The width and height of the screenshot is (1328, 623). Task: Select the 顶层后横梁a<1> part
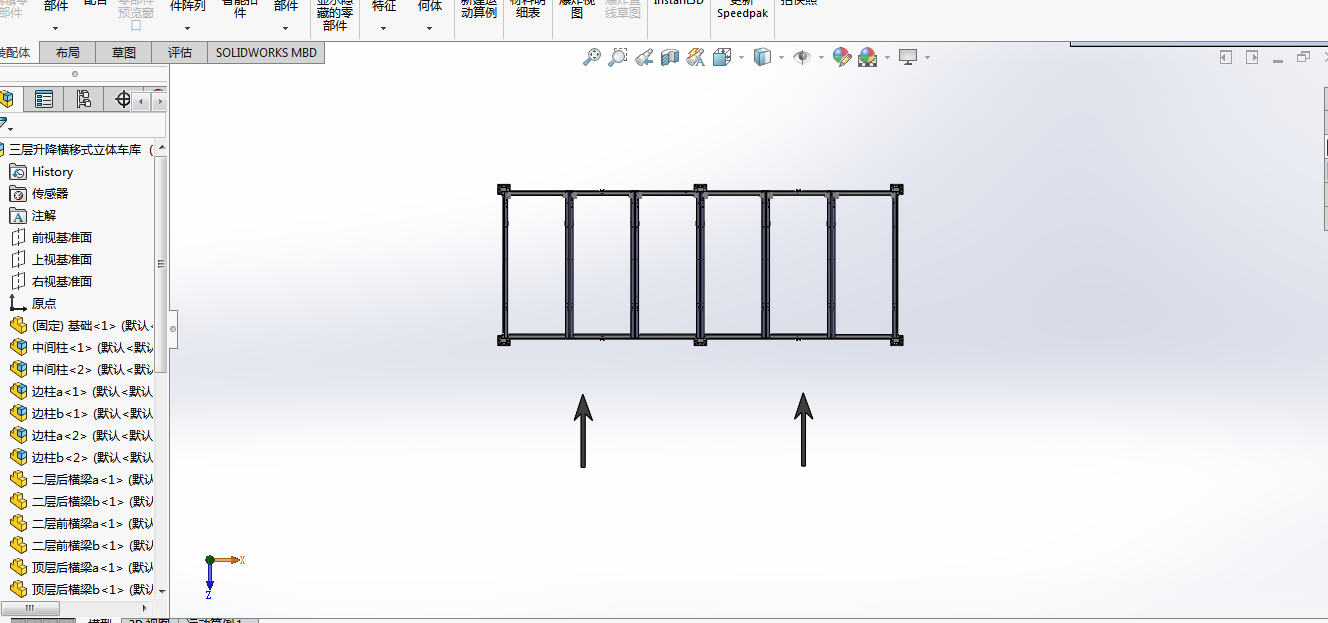(81, 567)
